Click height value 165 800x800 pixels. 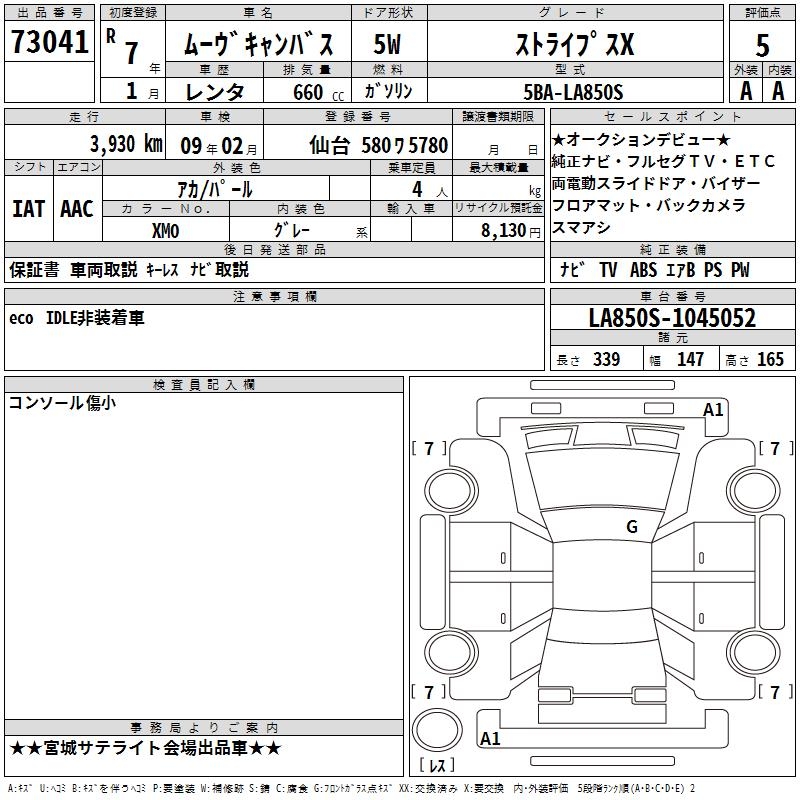[x=770, y=359]
